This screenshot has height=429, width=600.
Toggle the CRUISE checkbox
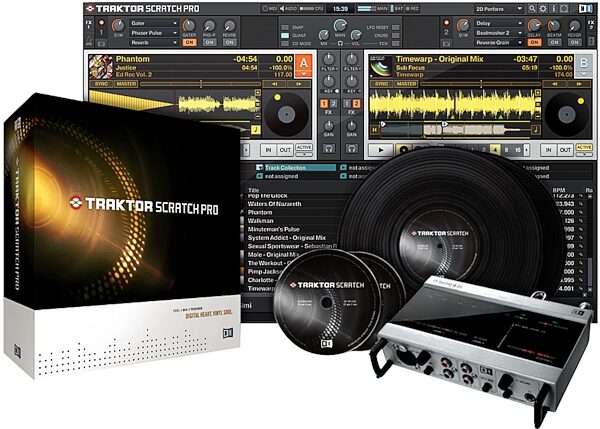[395, 35]
